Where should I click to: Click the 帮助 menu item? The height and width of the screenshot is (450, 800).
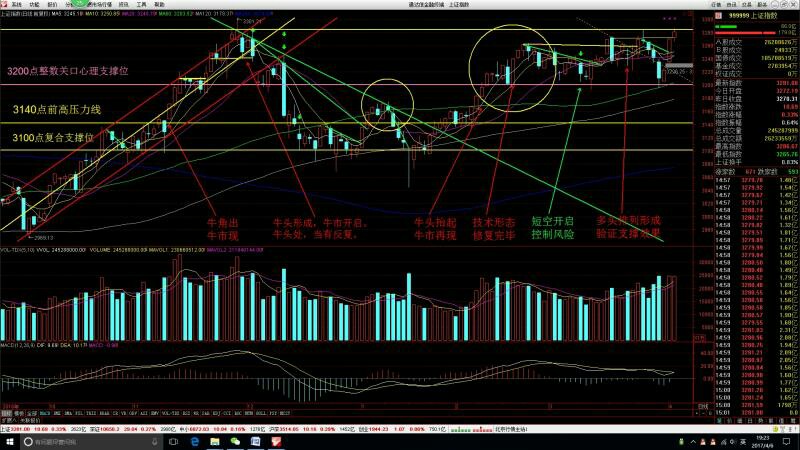159,4
